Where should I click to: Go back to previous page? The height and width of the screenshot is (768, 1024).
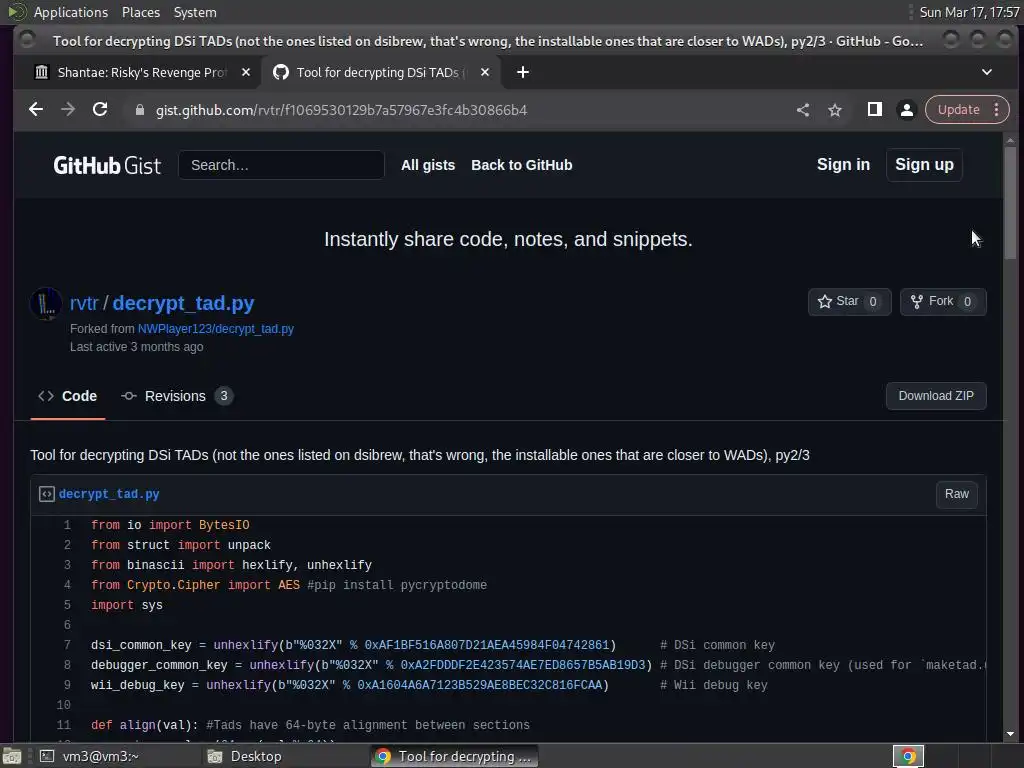(36, 110)
